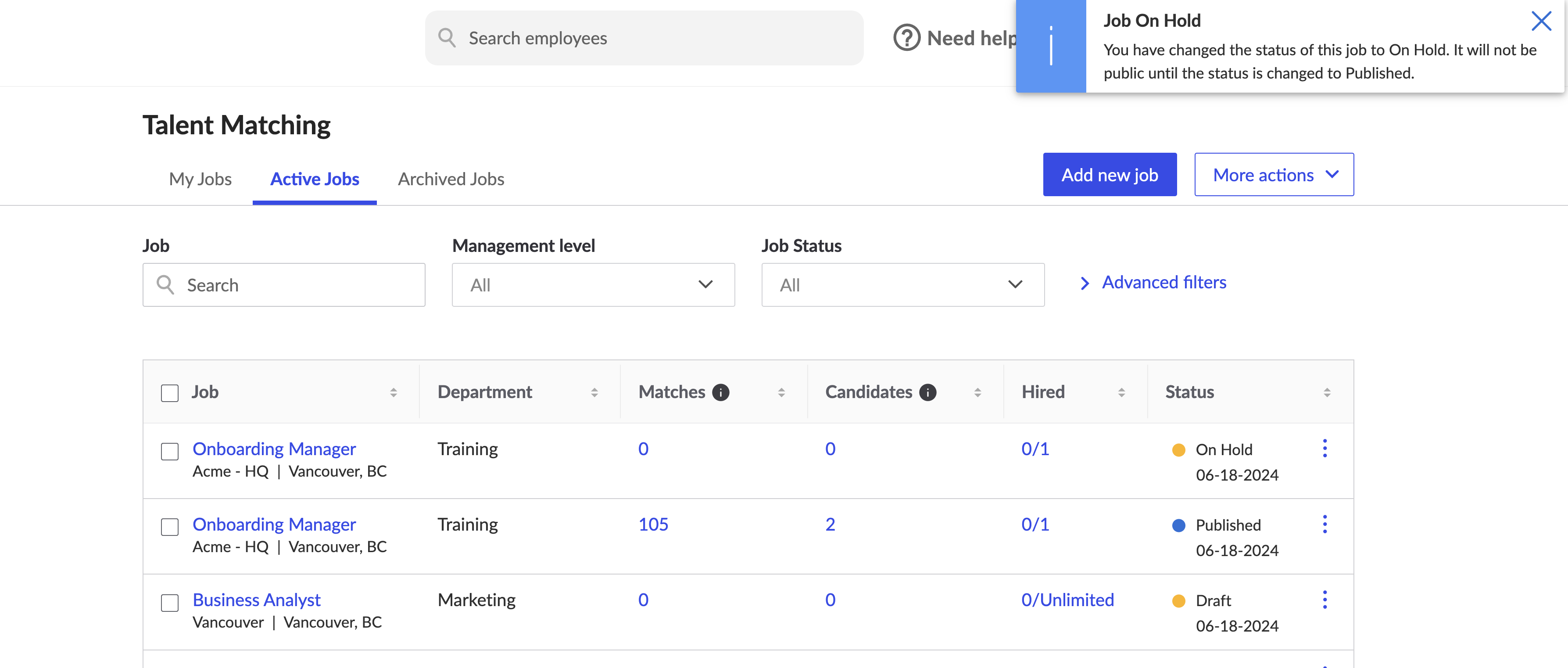
Task: Click the Draft status yellow dot
Action: point(1178,601)
